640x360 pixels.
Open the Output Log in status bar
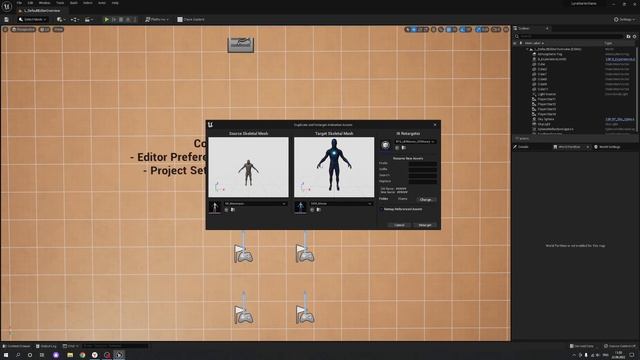tap(46, 346)
